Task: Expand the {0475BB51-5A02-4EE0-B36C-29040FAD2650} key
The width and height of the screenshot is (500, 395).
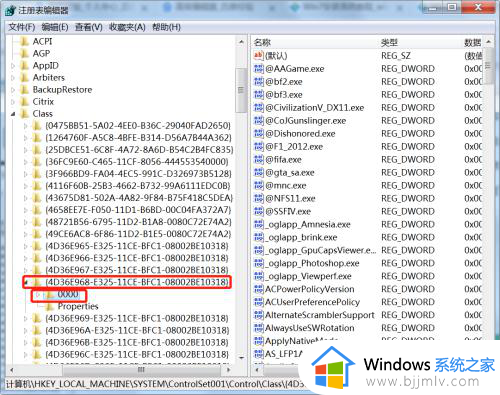Action: pyautogui.click(x=26, y=126)
